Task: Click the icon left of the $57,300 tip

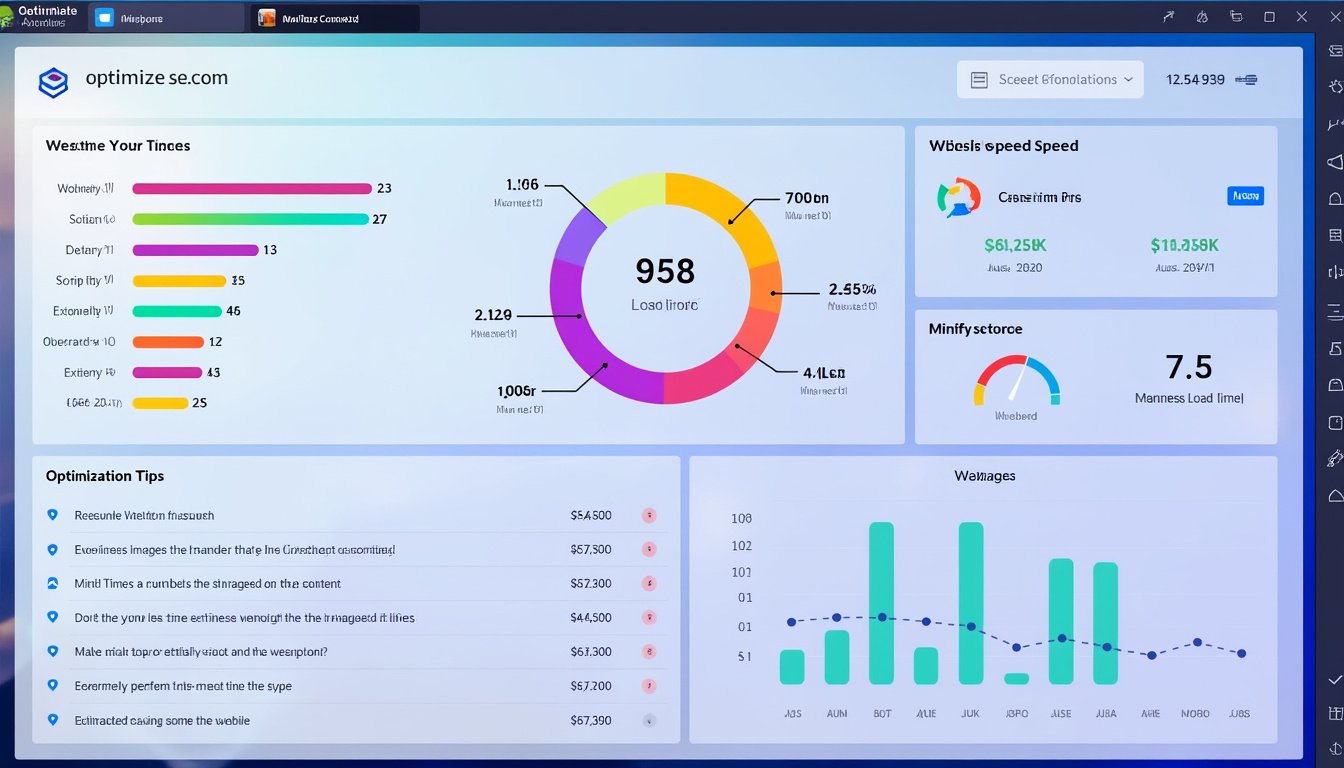Action: [53, 583]
